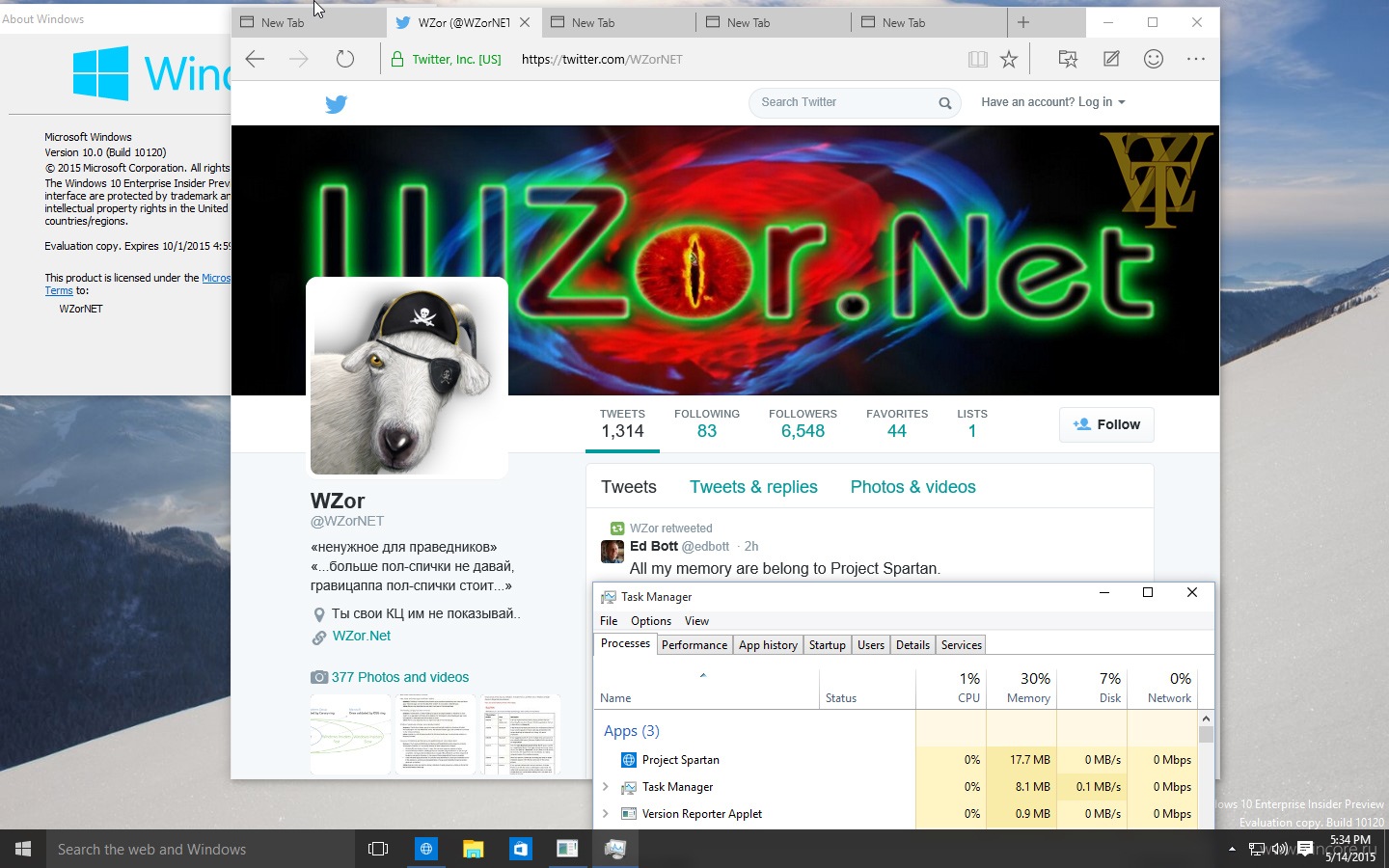Click the Task Manager taskbar icon

click(x=614, y=849)
